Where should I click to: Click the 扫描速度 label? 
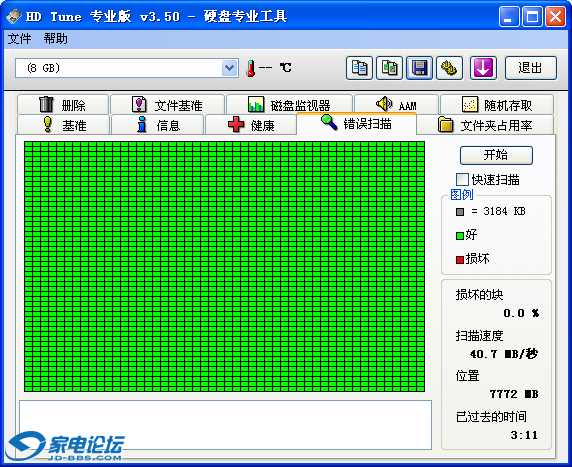479,335
